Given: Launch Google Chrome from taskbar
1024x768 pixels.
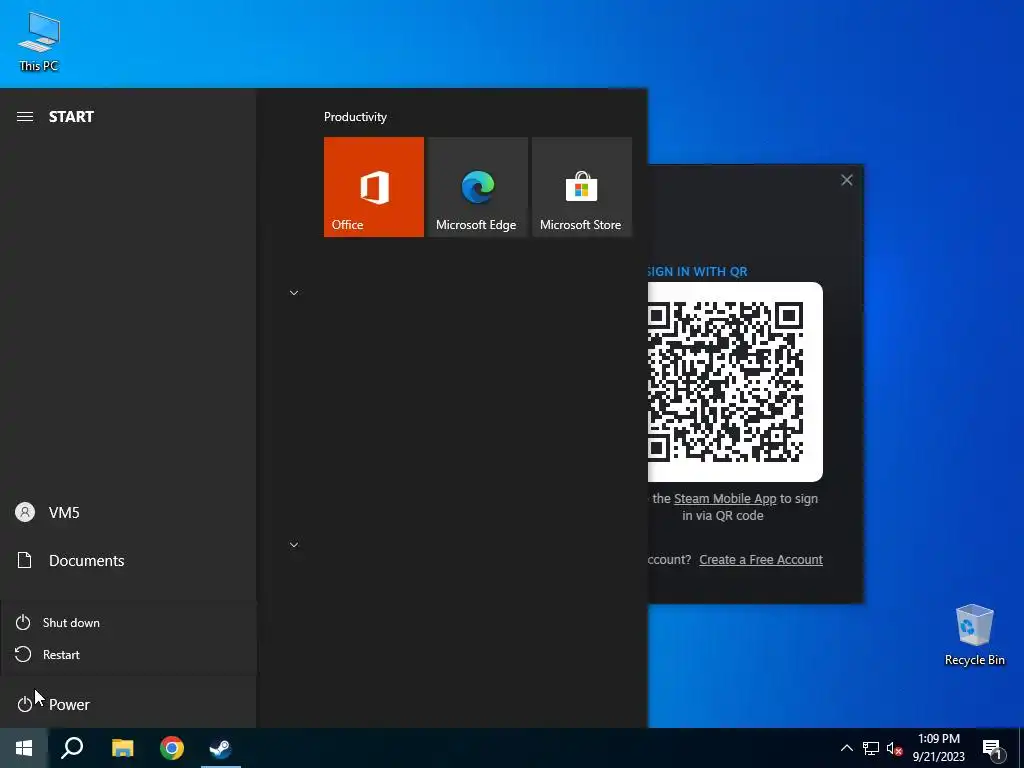Looking at the screenshot, I should [172, 748].
